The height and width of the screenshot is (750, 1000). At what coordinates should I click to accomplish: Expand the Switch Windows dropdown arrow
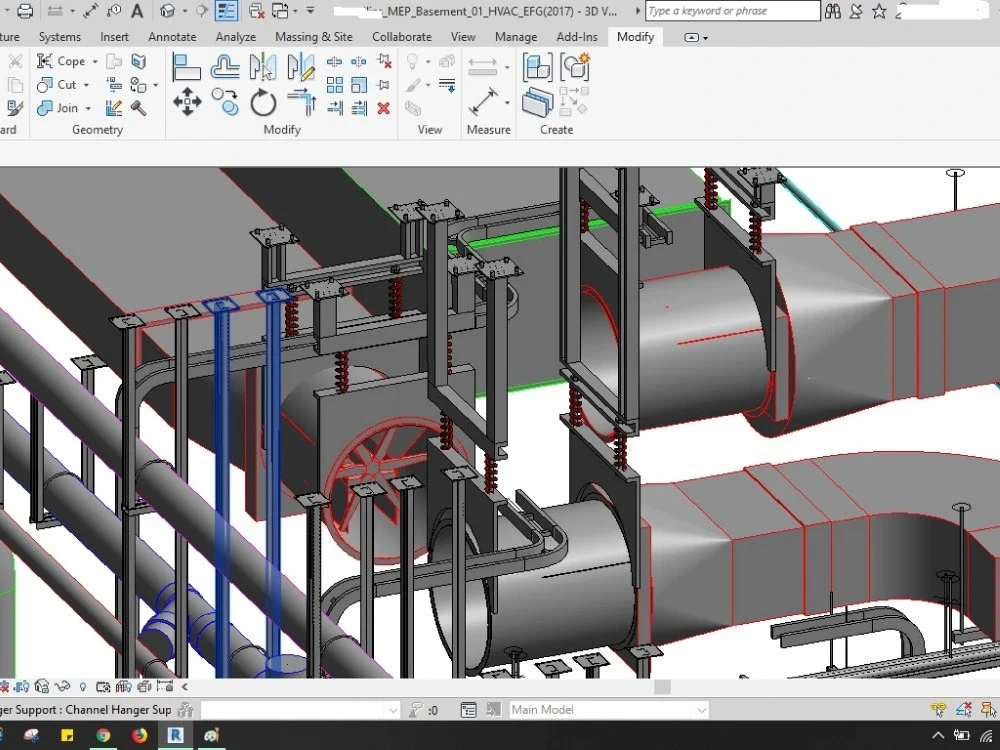[x=295, y=11]
